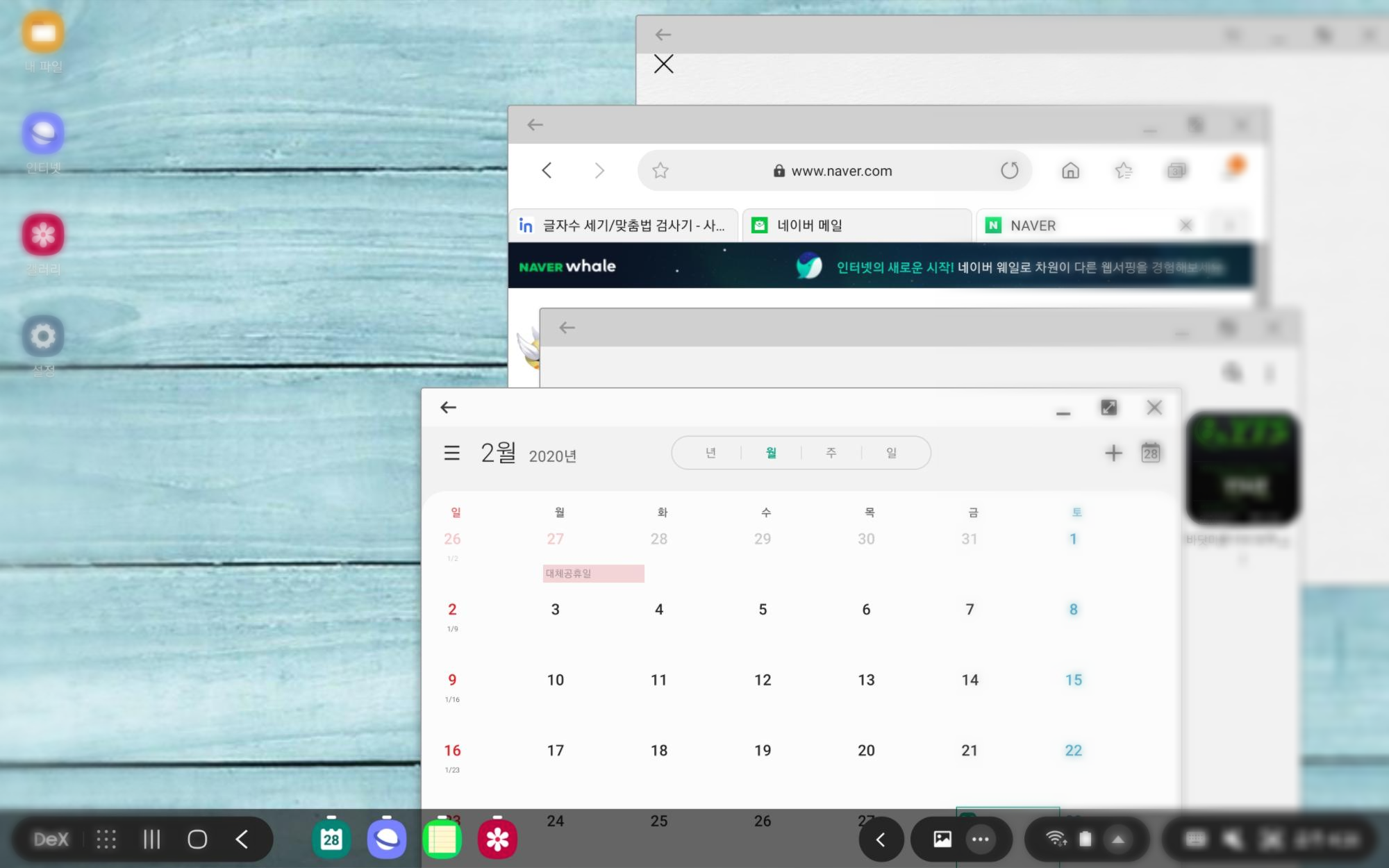This screenshot has width=1389, height=868.
Task: Open Gallery app in taskbar
Action: click(x=497, y=840)
